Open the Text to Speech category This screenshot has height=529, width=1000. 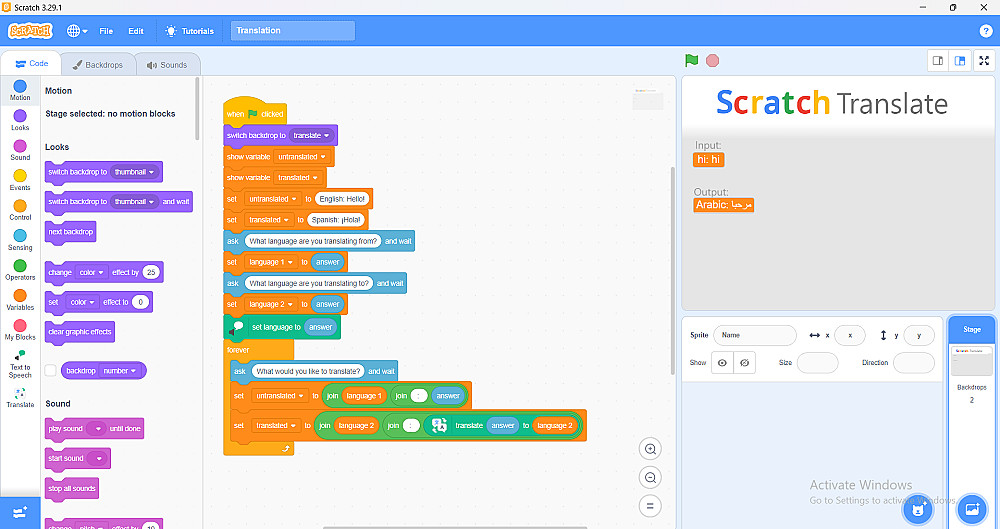[x=20, y=364]
